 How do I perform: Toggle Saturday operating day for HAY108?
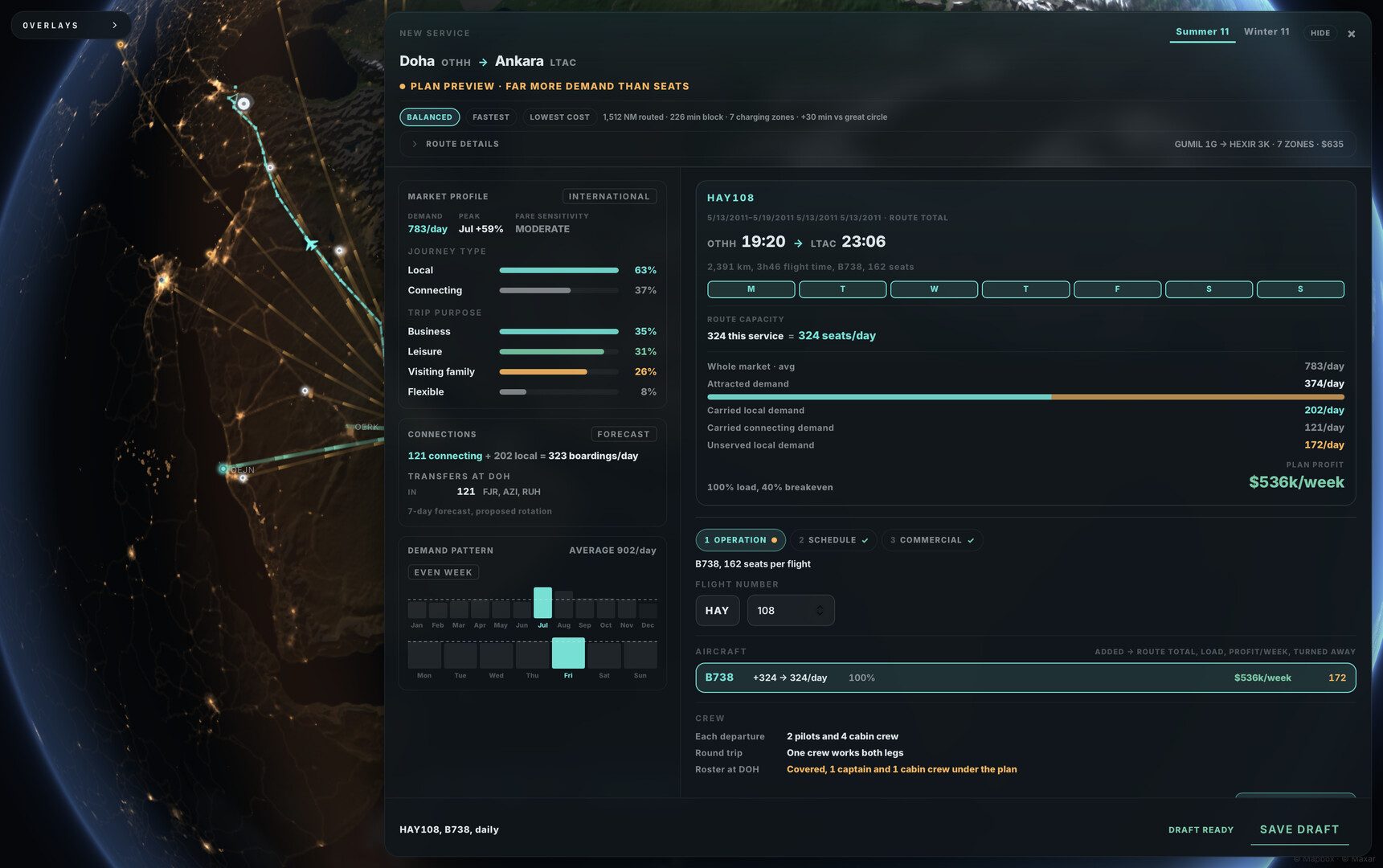click(x=1209, y=289)
